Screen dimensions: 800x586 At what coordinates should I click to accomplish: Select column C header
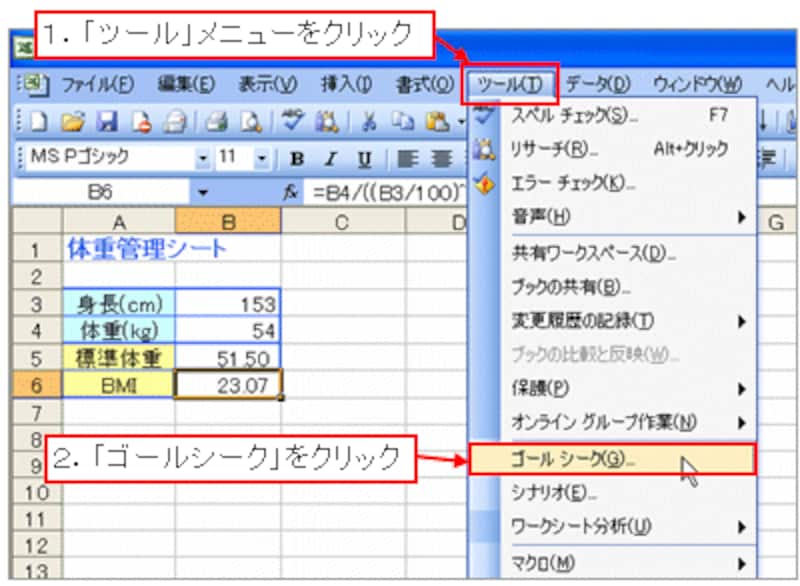pyautogui.click(x=343, y=222)
